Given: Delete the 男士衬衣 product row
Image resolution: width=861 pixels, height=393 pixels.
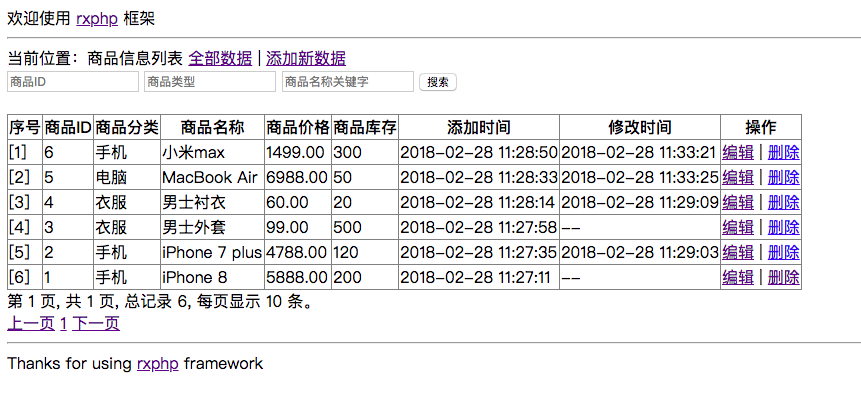Looking at the screenshot, I should point(783,203).
